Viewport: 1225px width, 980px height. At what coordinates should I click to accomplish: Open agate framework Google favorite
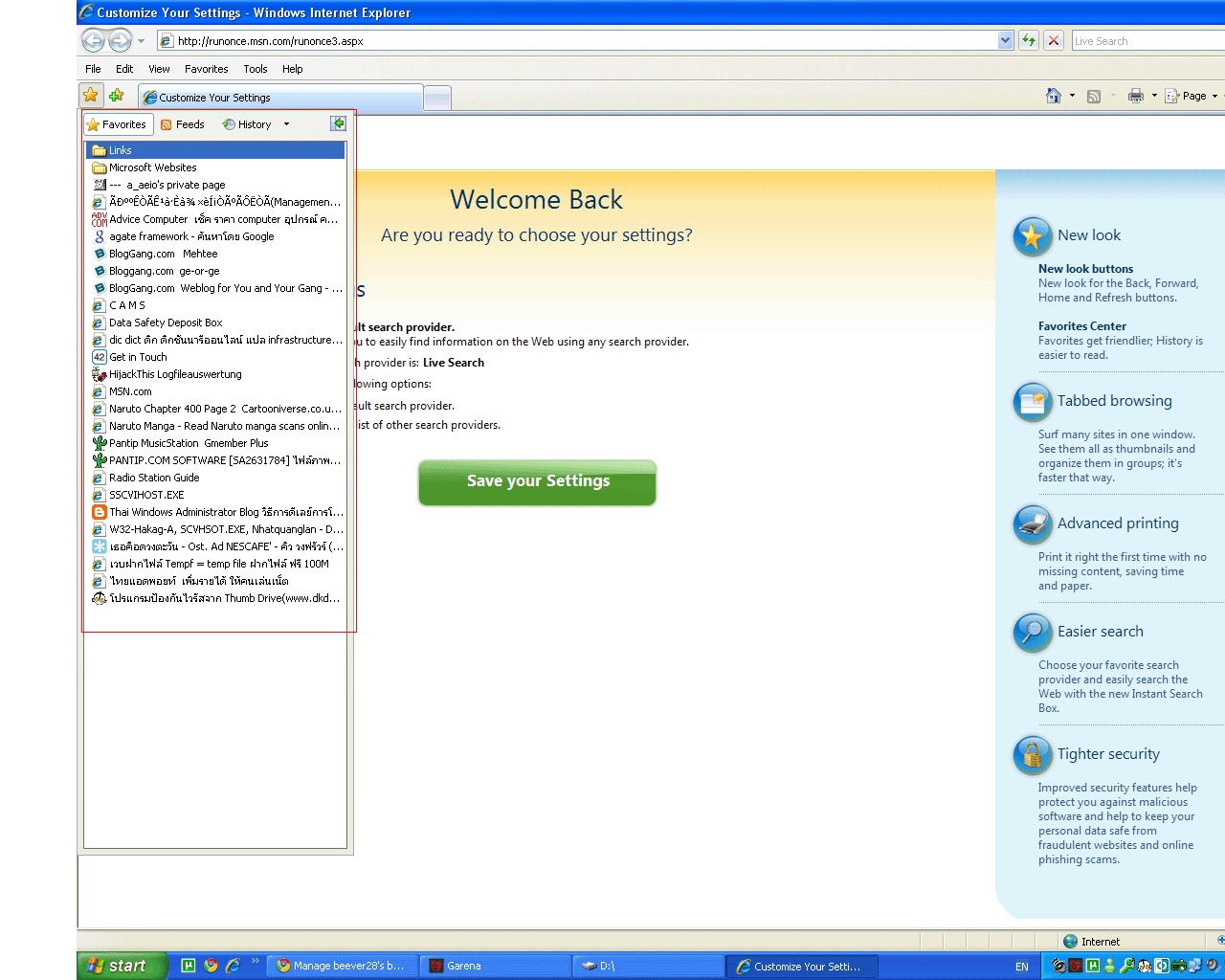215,236
